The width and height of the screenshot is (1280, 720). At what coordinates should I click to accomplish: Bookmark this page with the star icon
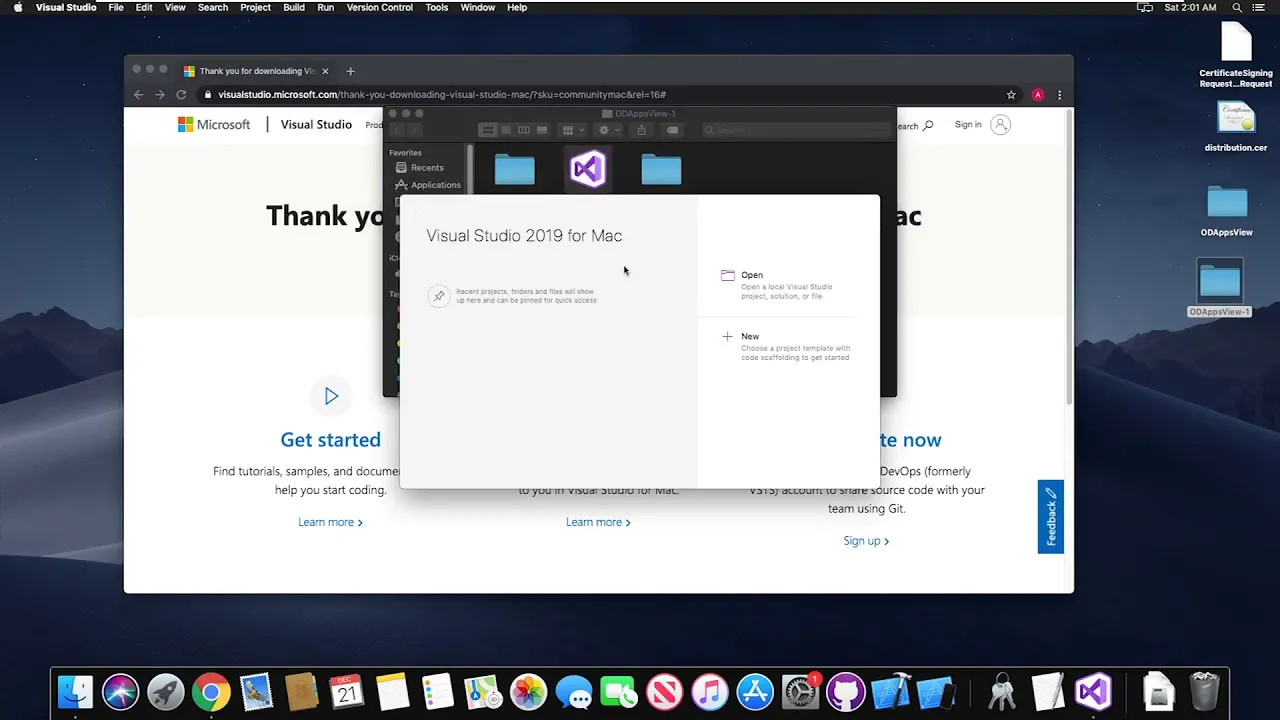click(1011, 95)
